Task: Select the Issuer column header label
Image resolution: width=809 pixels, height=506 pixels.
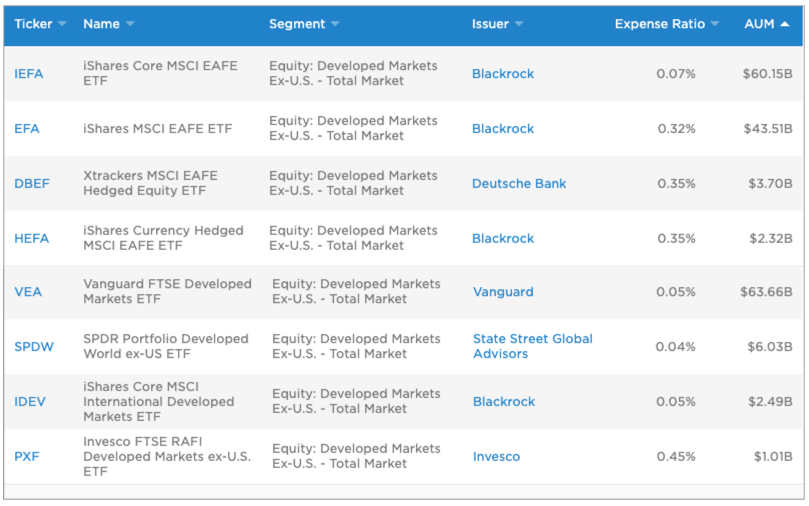Action: pyautogui.click(x=490, y=24)
